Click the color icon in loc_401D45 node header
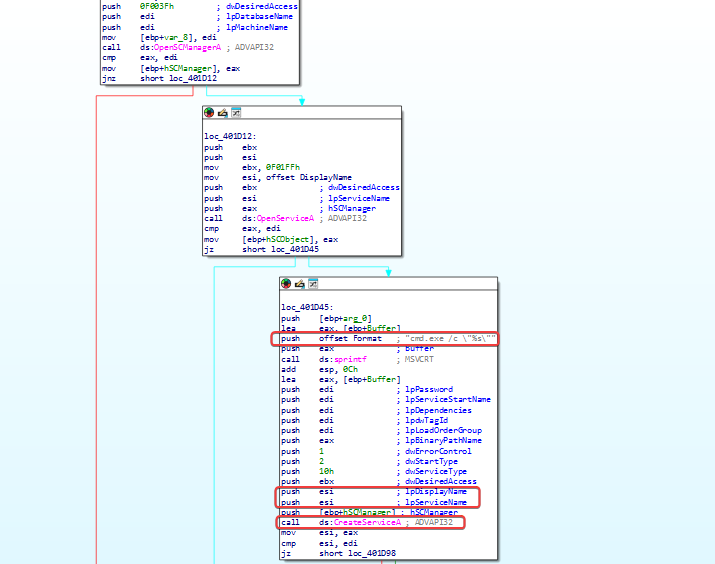Image resolution: width=715 pixels, height=564 pixels. [286, 284]
